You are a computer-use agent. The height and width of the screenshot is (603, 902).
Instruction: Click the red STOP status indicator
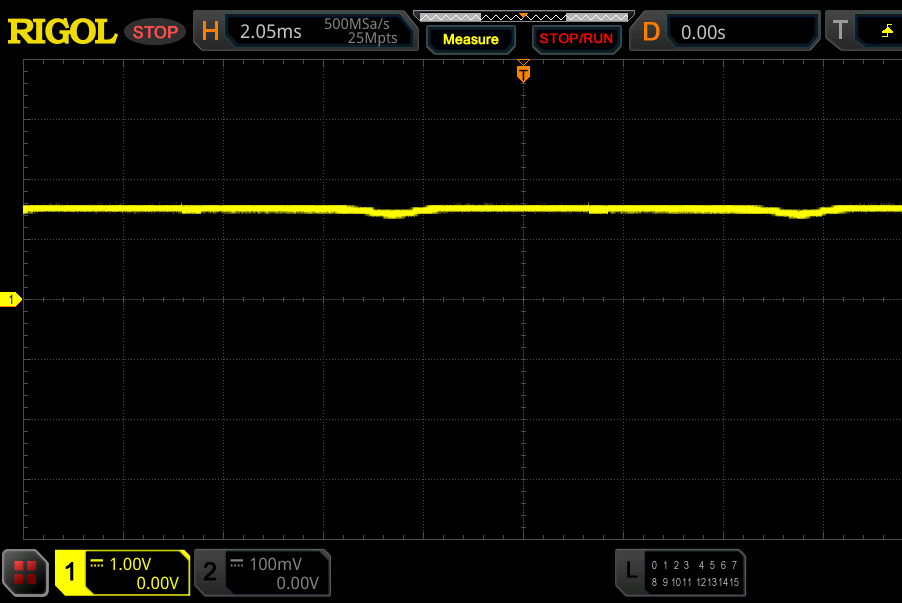point(155,32)
